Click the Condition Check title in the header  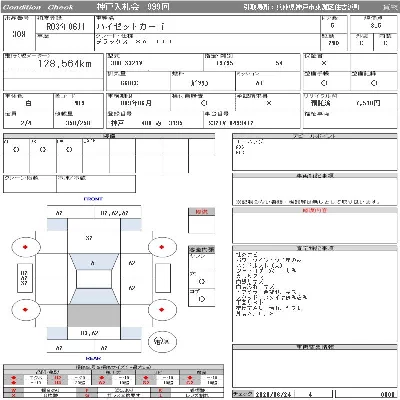38,7
